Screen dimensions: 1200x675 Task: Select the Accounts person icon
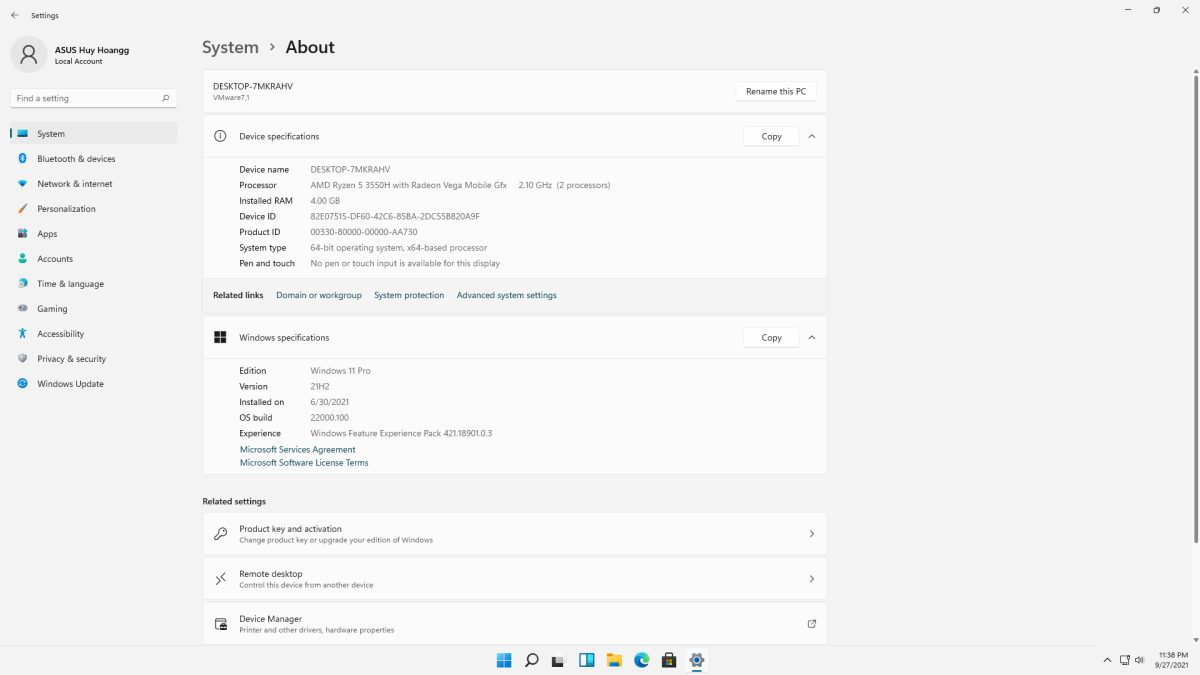22,259
